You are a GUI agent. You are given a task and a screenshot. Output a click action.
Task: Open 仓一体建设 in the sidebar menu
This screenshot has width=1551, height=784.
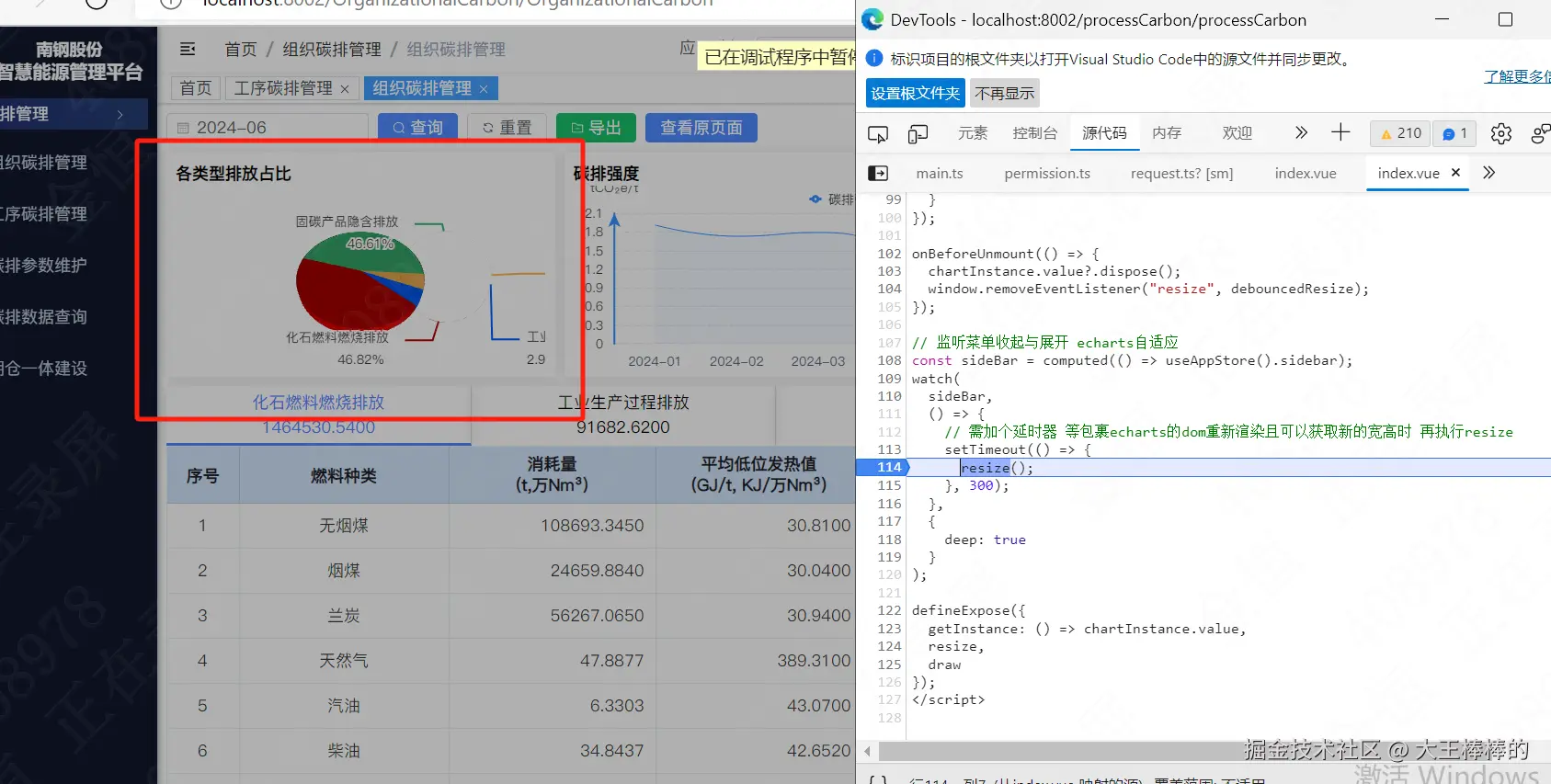(44, 369)
